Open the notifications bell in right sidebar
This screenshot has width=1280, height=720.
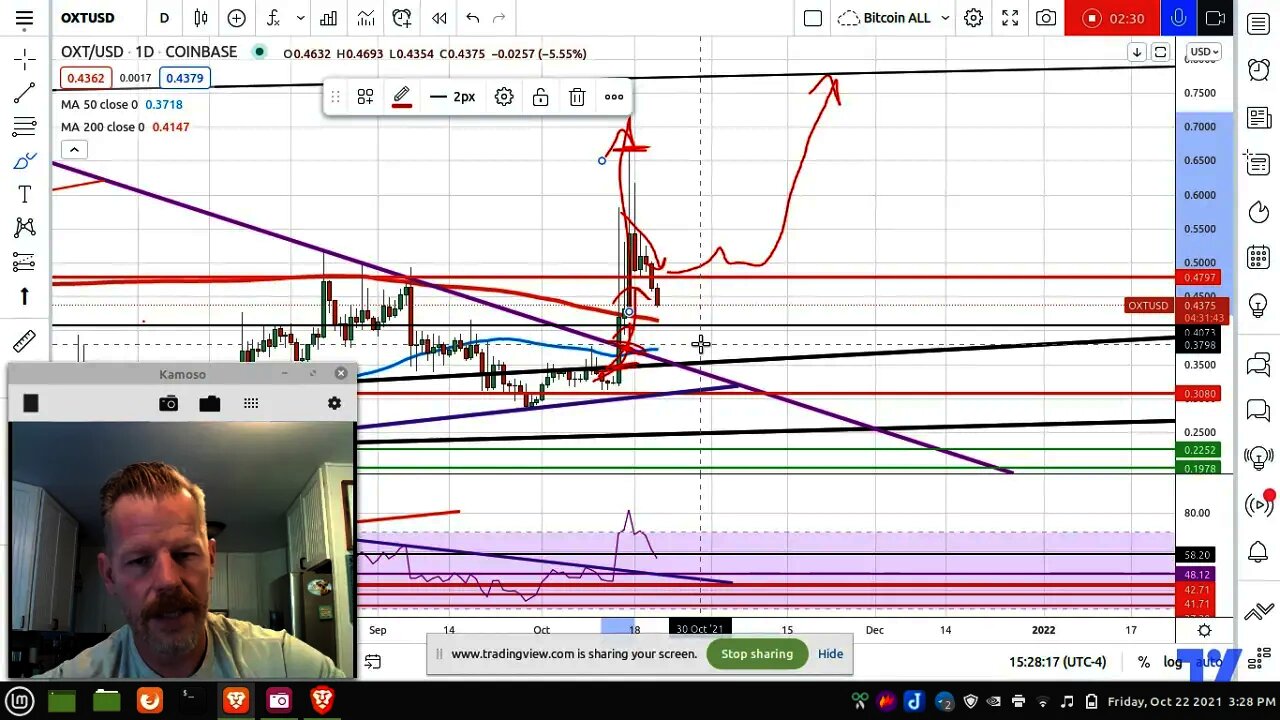click(x=1258, y=552)
